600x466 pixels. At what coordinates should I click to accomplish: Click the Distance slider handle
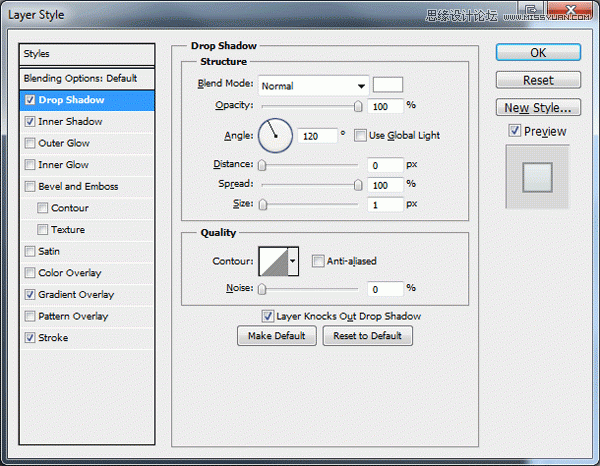(262, 165)
